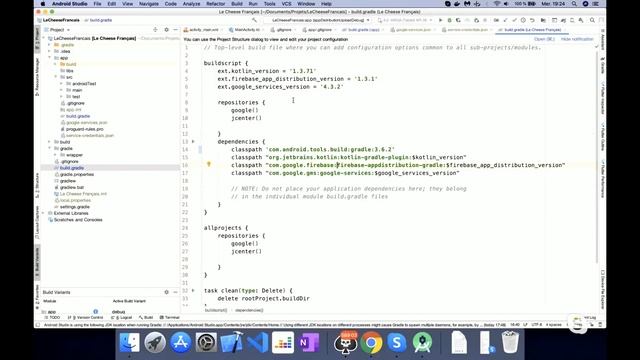Open Skype from the Dock
This screenshot has width=640, height=360.
click(396, 342)
